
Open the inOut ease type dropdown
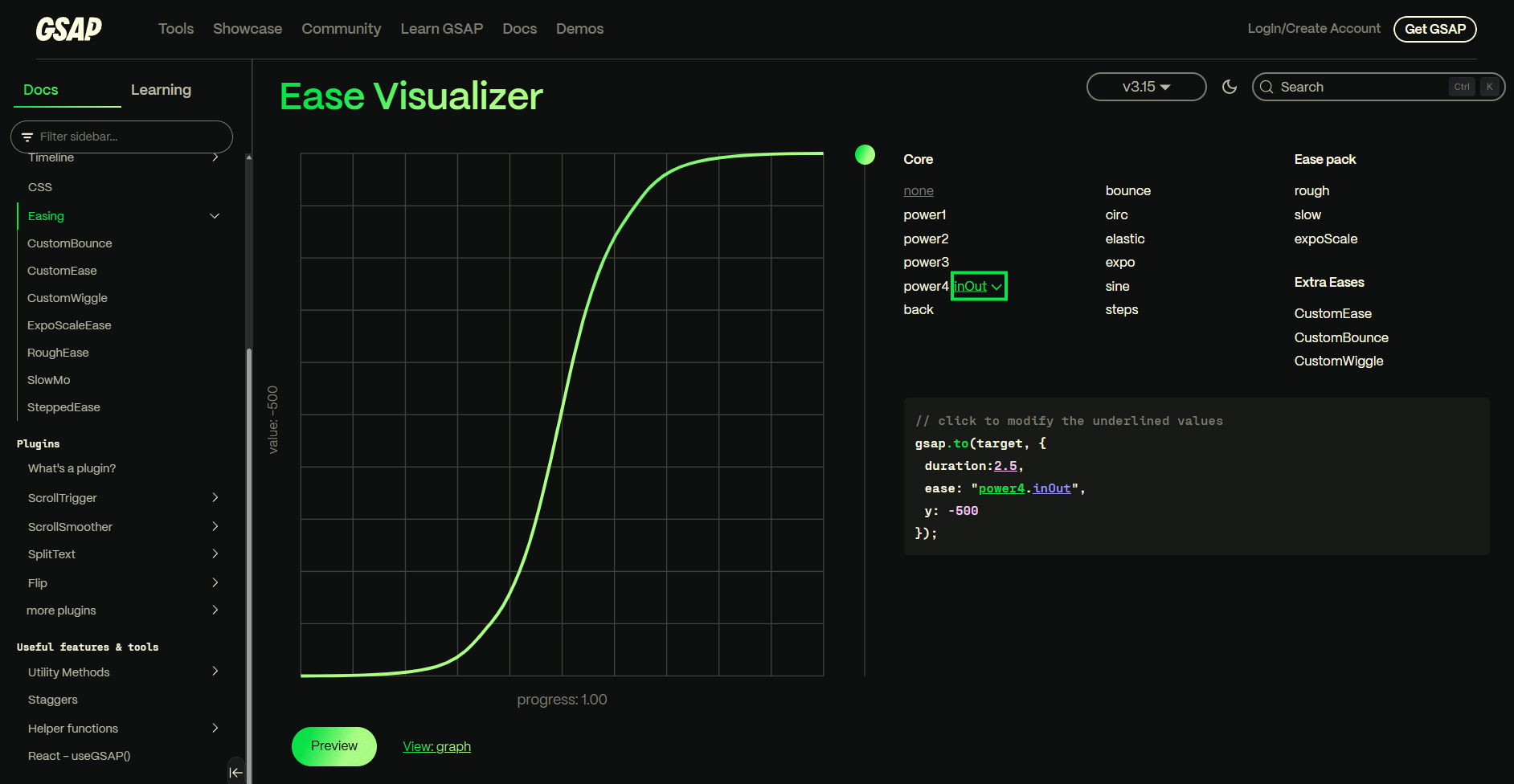coord(979,286)
